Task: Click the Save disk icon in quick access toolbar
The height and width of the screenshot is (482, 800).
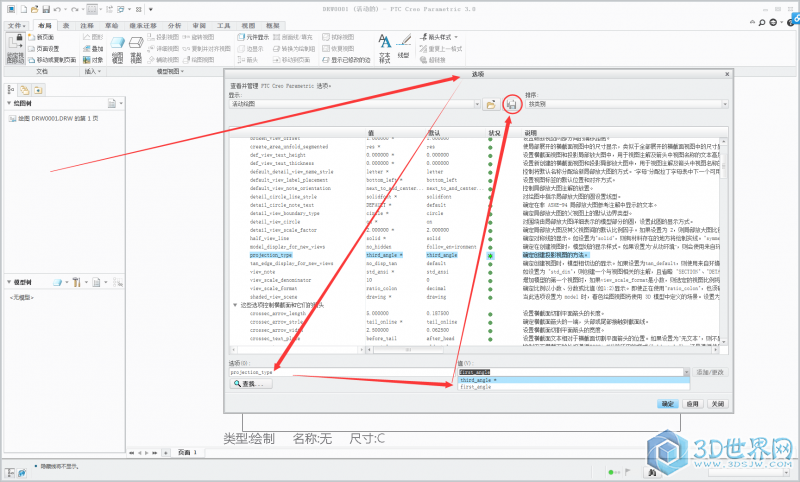Action: pos(46,9)
